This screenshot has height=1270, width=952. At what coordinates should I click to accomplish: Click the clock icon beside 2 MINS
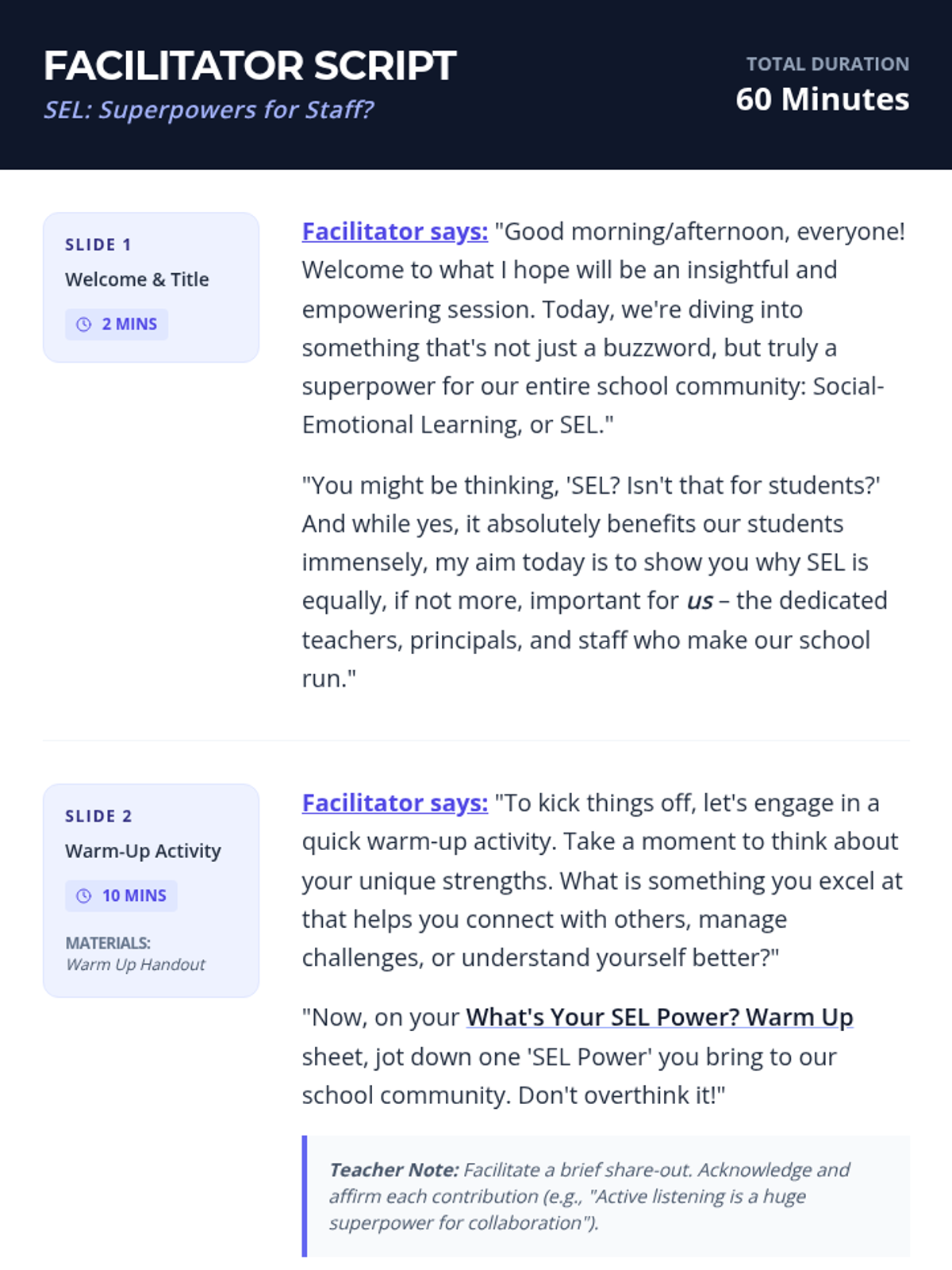click(83, 324)
